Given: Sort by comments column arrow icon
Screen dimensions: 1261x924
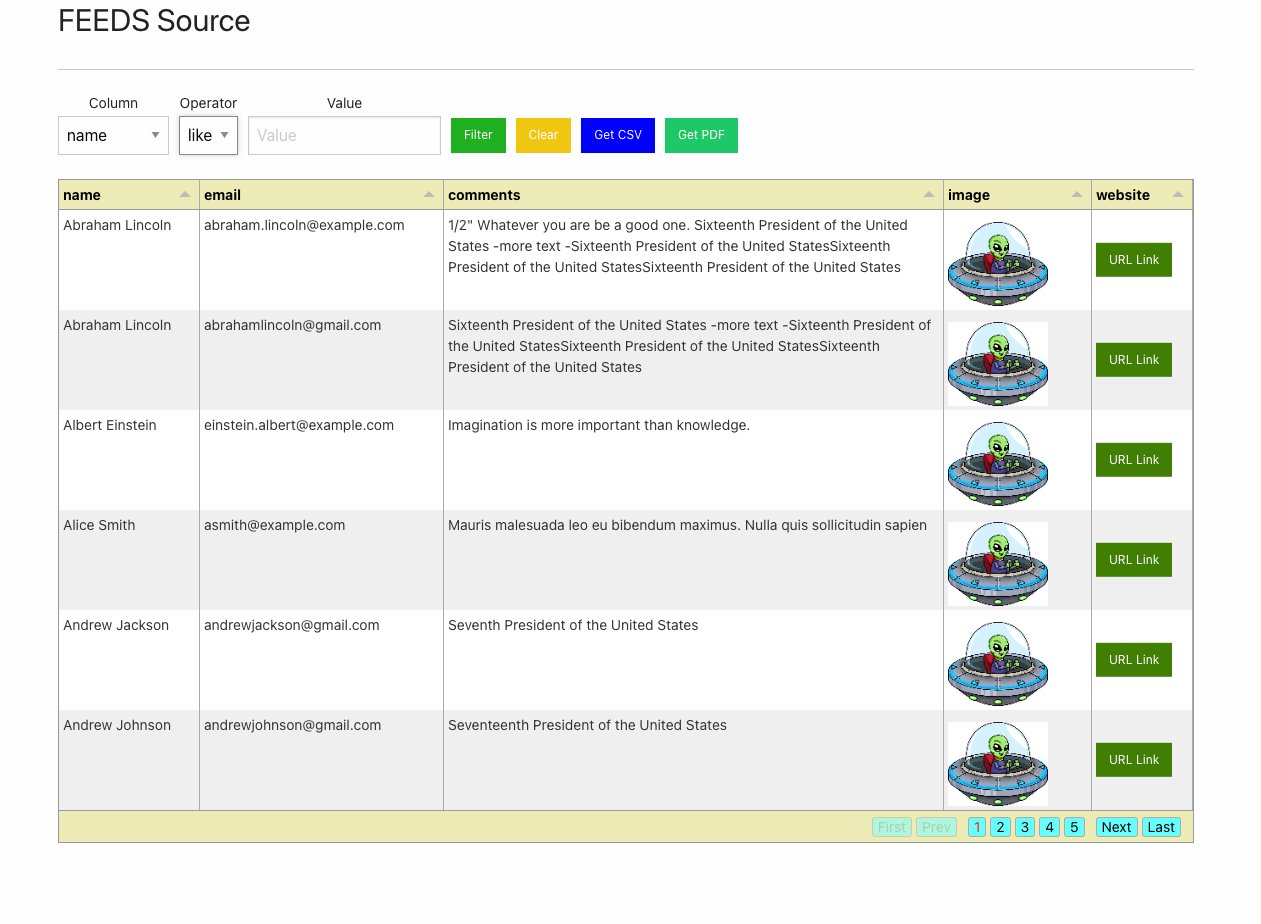Looking at the screenshot, I should (x=929, y=195).
